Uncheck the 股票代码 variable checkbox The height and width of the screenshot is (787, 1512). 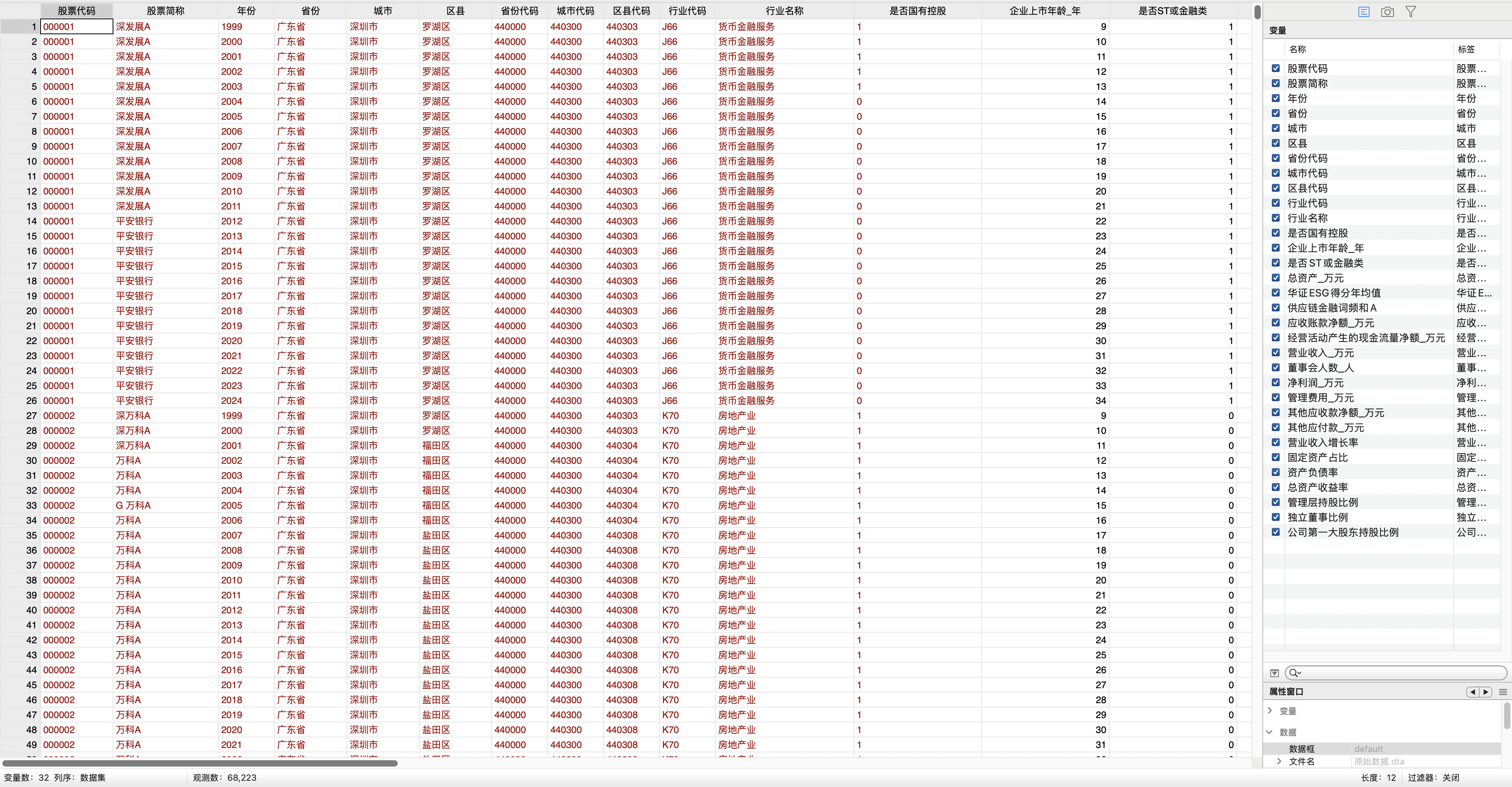1275,69
